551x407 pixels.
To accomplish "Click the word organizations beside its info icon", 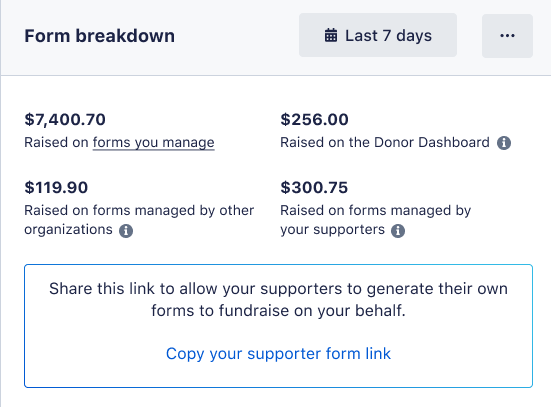I will pos(69,230).
